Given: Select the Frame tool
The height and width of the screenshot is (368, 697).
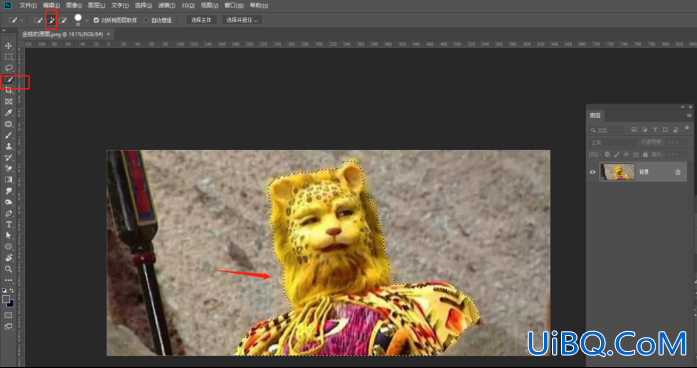Looking at the screenshot, I should (x=8, y=102).
